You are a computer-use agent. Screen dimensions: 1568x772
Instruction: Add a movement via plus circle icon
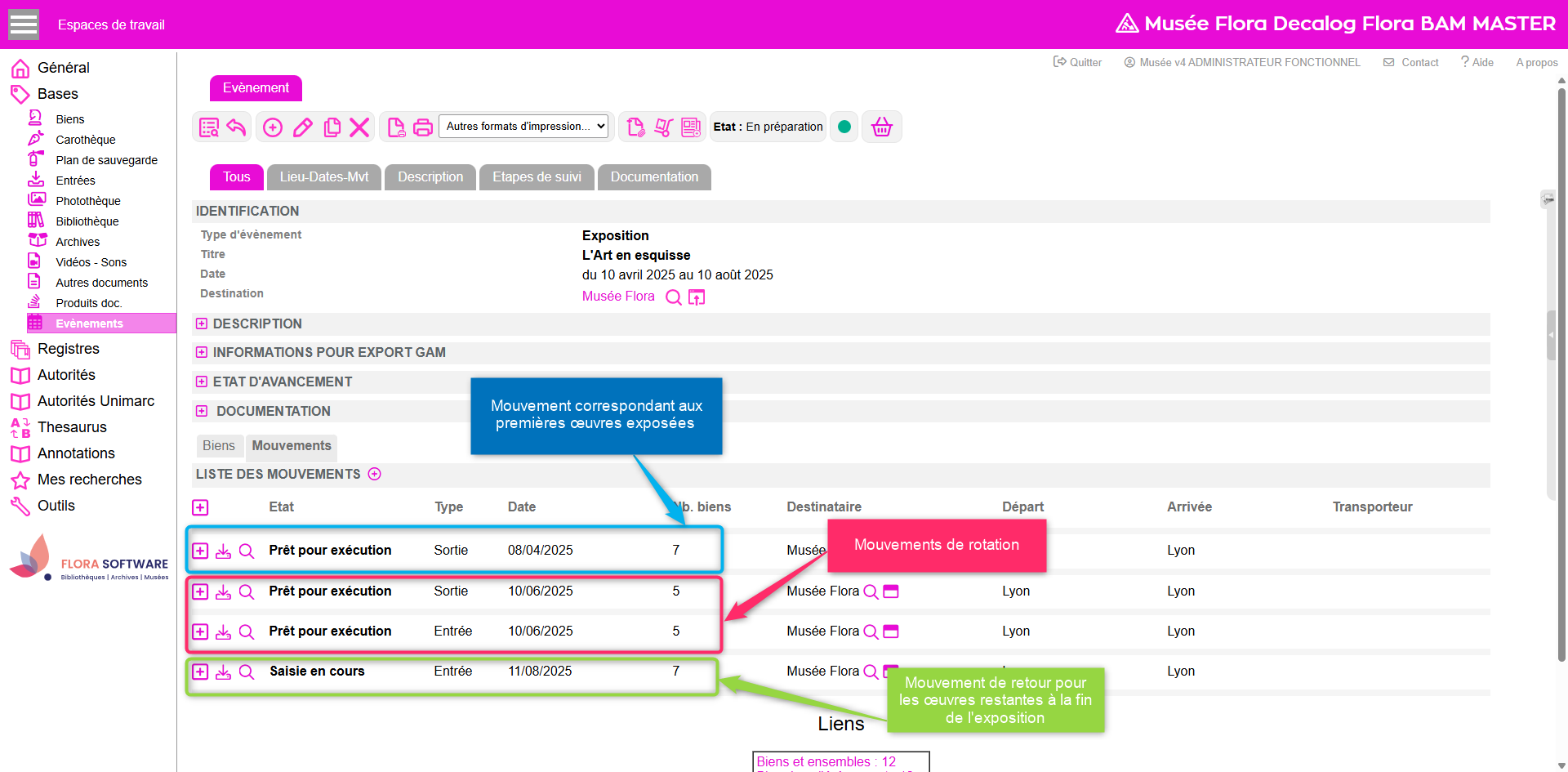point(375,474)
